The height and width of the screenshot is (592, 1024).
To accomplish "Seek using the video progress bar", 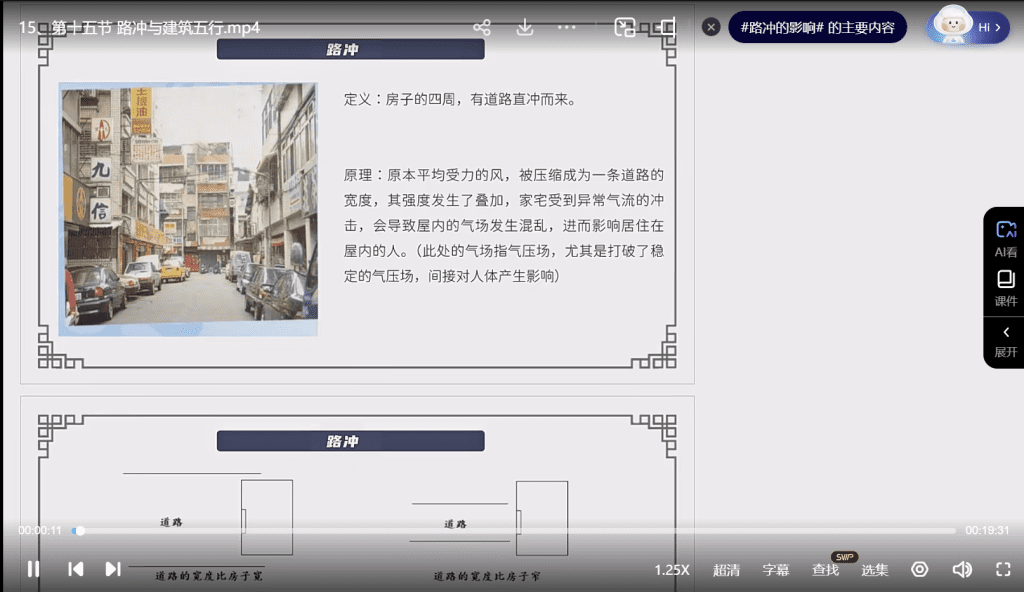I will [x=513, y=531].
